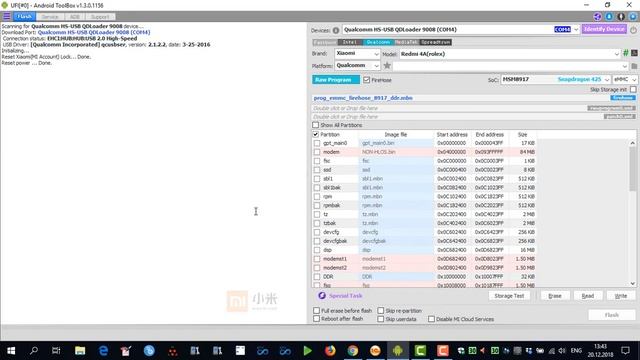The width and height of the screenshot is (640, 360).
Task: Click the black-and-white circular icon in header
Action: pyautogui.click(x=621, y=16)
